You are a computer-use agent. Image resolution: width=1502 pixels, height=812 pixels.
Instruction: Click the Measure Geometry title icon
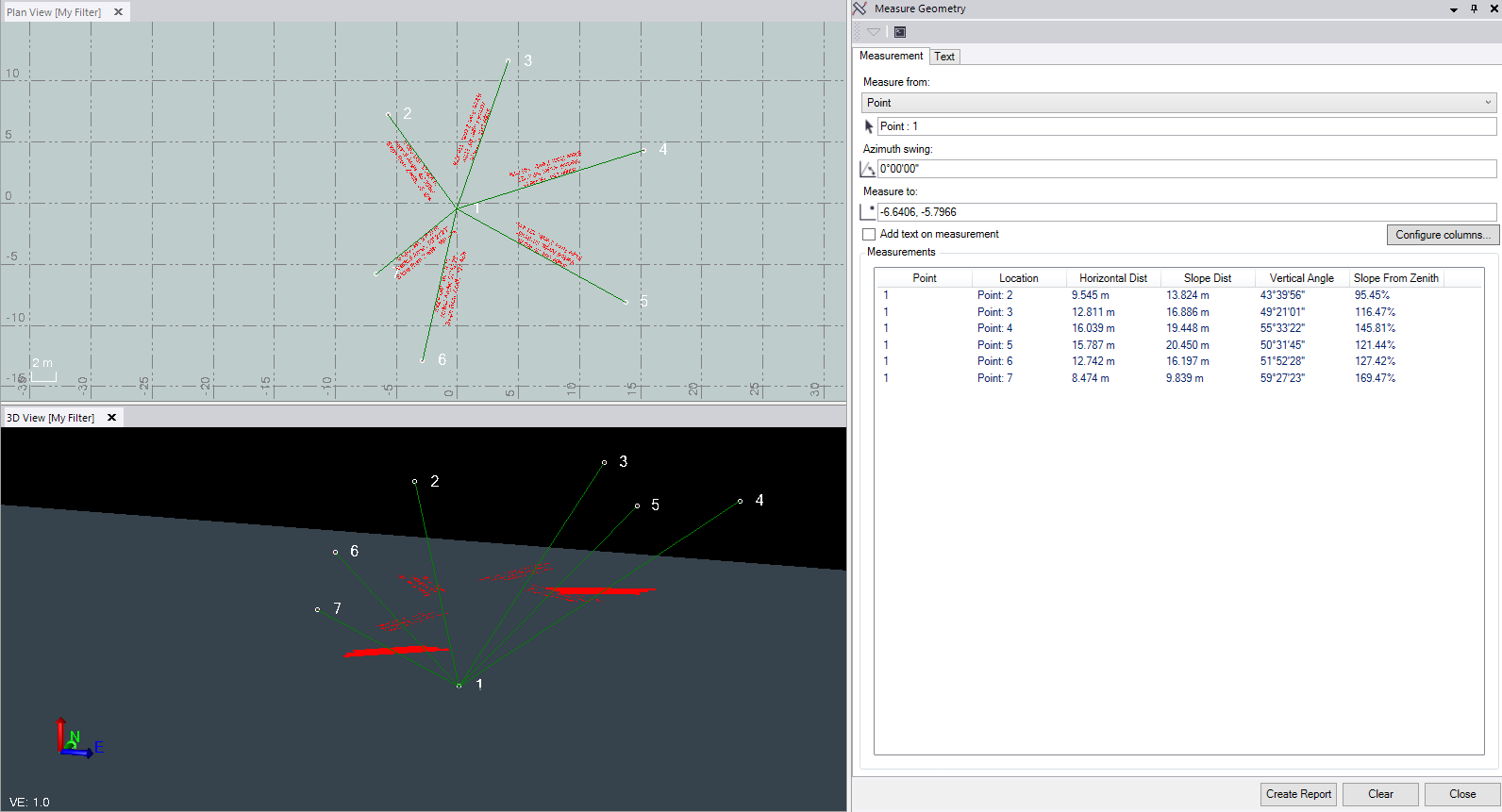[859, 8]
